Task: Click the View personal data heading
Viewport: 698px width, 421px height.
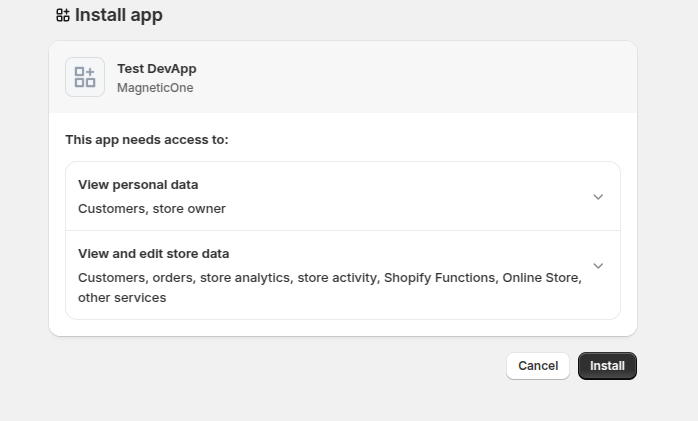Action: (138, 185)
